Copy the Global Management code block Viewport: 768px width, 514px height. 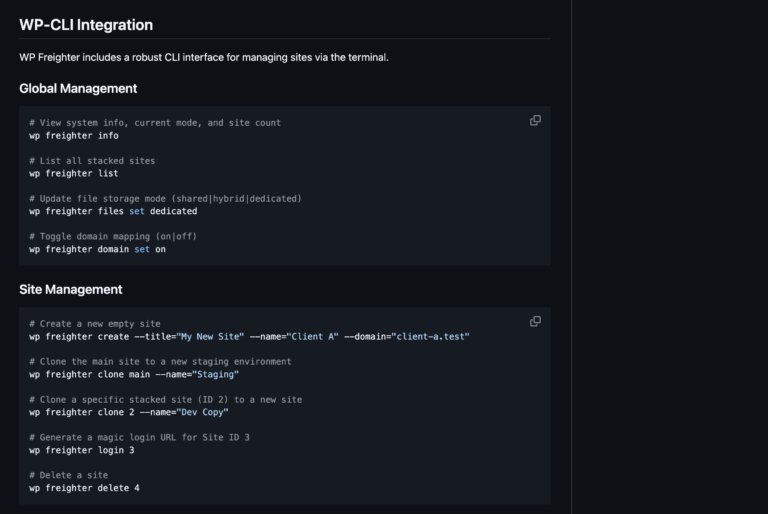535,120
